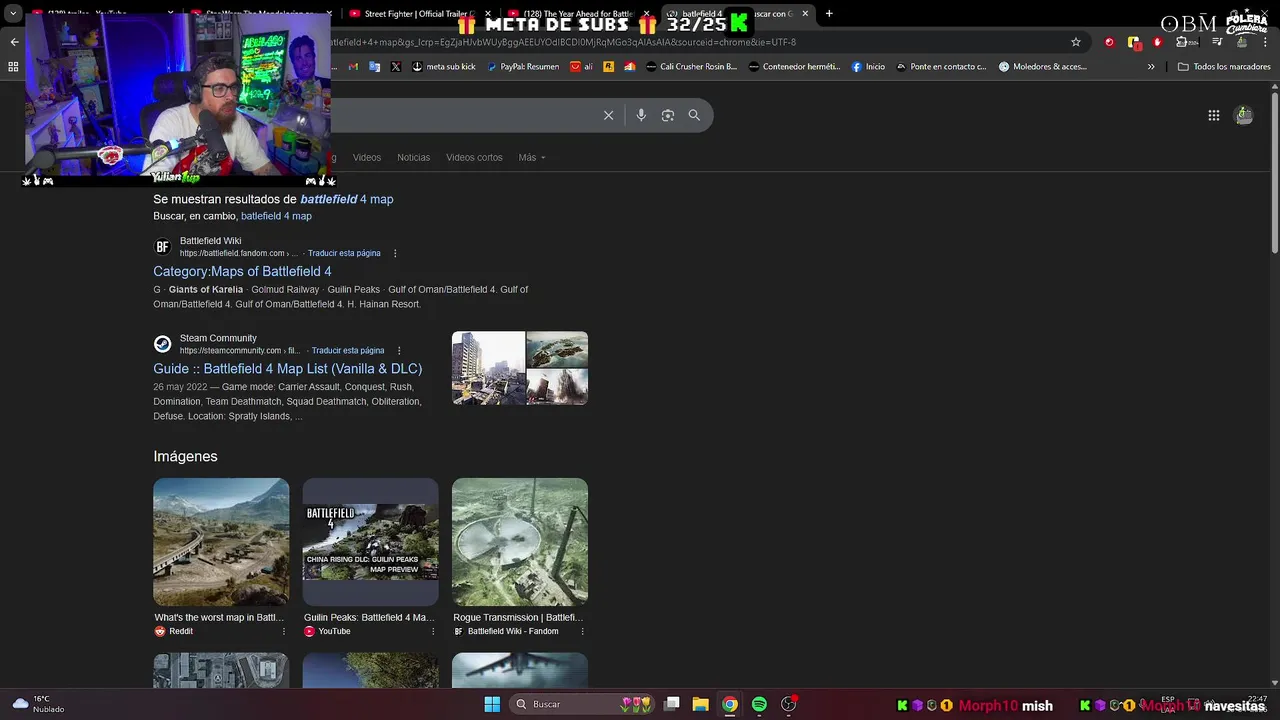Start a voice search with the microphone
Screen dimensions: 1280x720
click(x=641, y=115)
